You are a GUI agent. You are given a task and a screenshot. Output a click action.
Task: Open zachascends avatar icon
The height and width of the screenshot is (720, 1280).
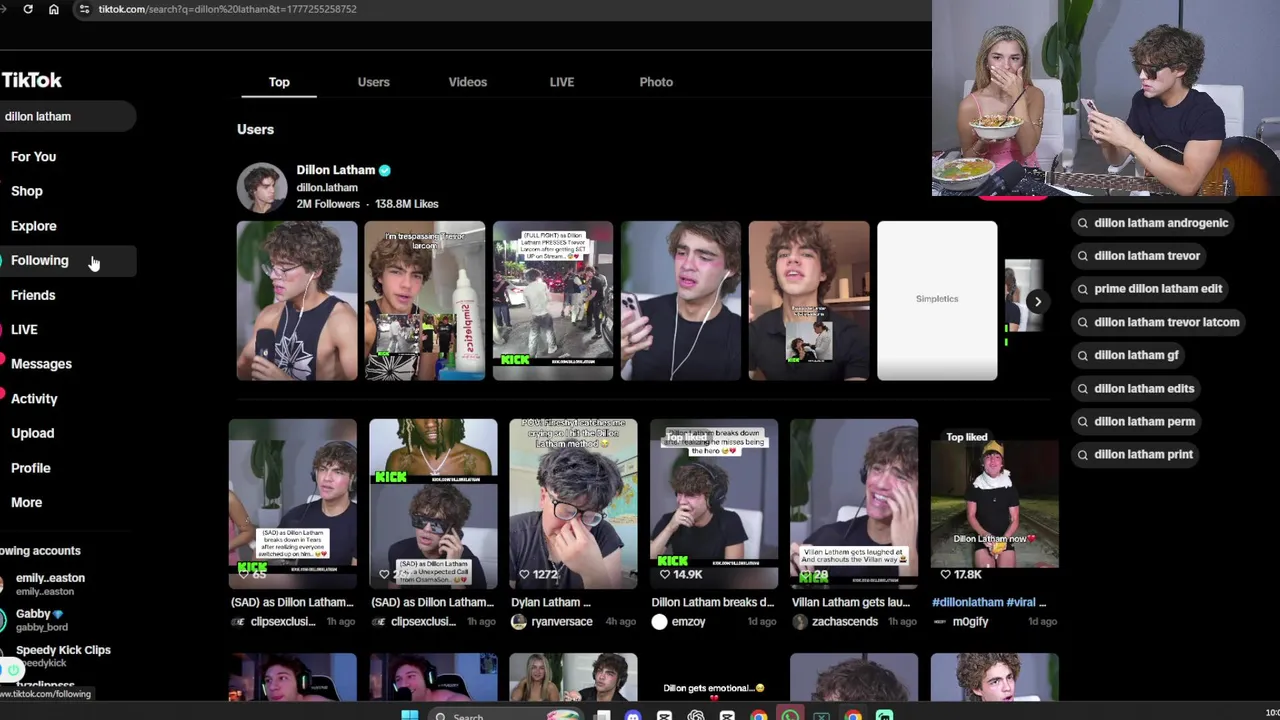click(x=799, y=622)
